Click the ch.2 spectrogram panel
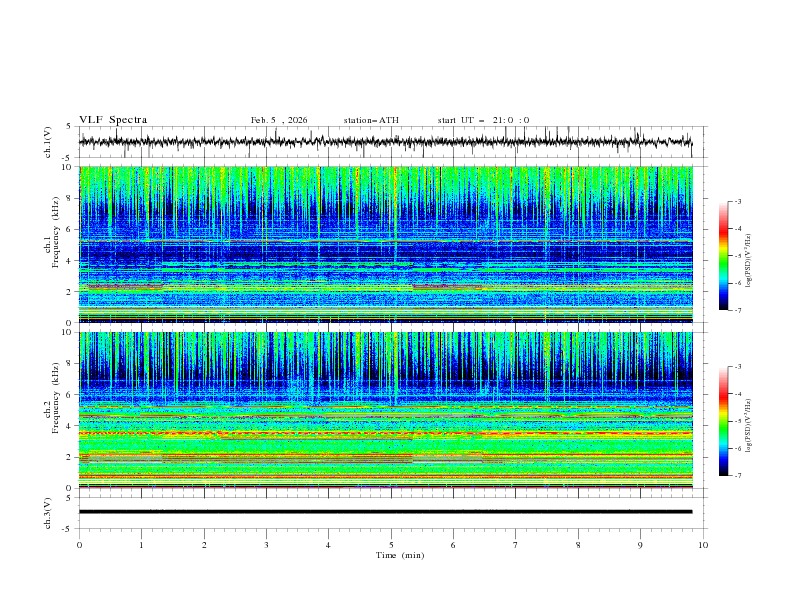This screenshot has height=612, width=792. click(386, 410)
